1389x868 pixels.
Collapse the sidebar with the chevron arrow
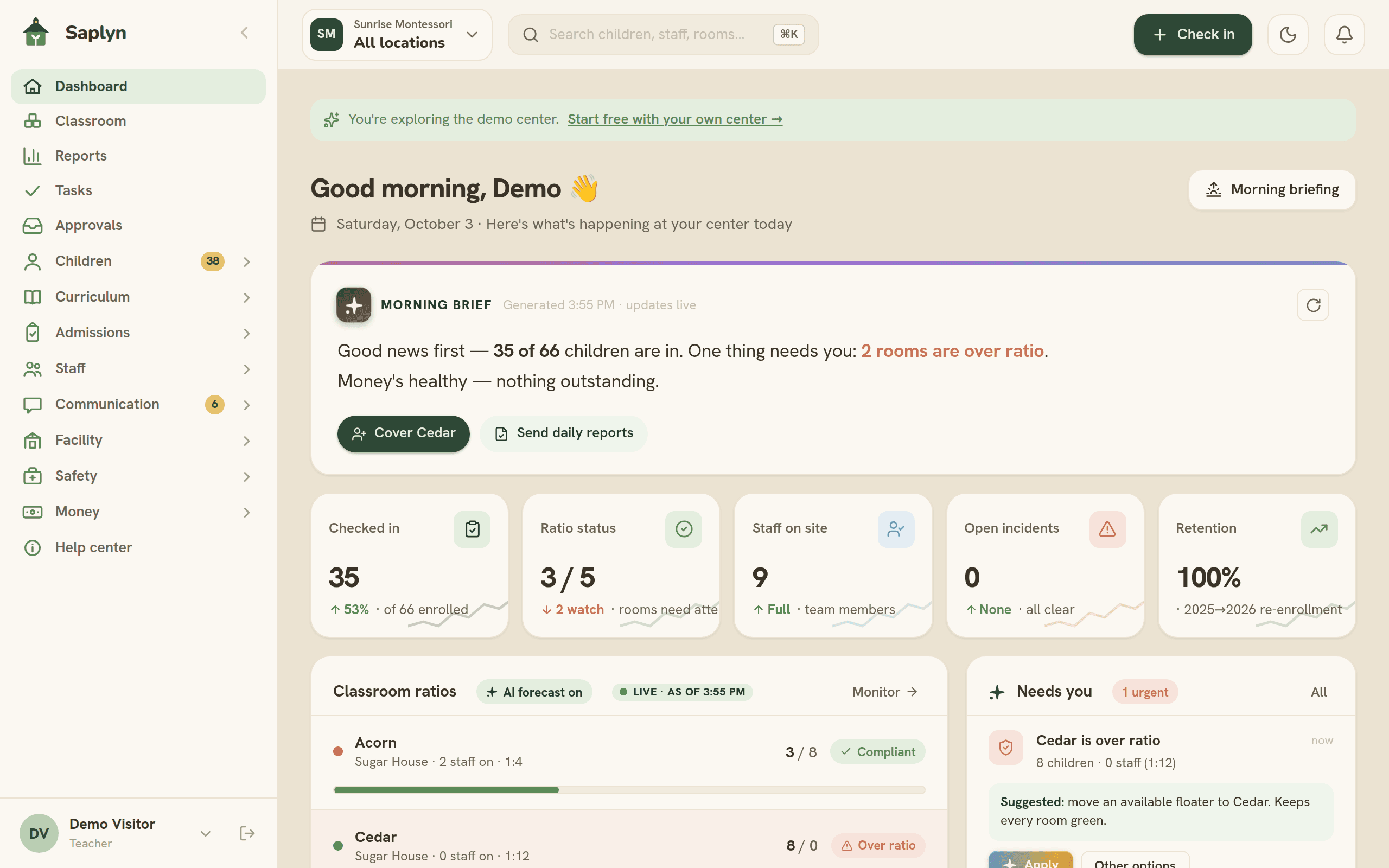point(245,33)
